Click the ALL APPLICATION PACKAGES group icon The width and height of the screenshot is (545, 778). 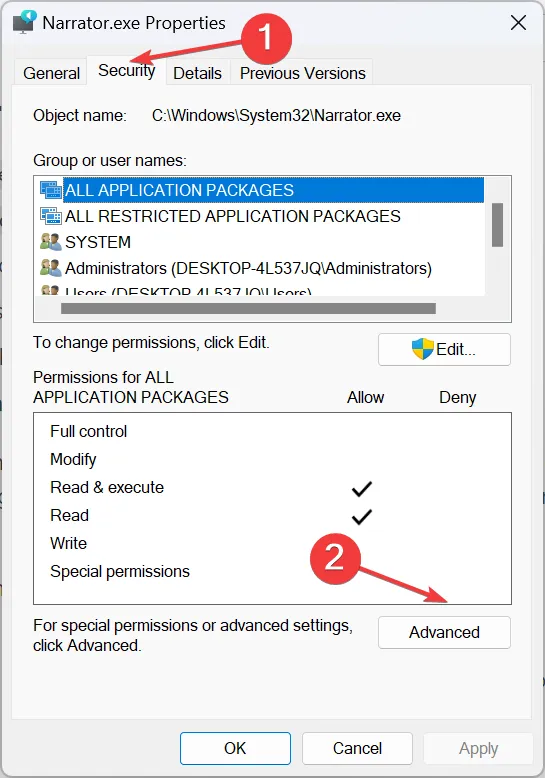(x=51, y=190)
